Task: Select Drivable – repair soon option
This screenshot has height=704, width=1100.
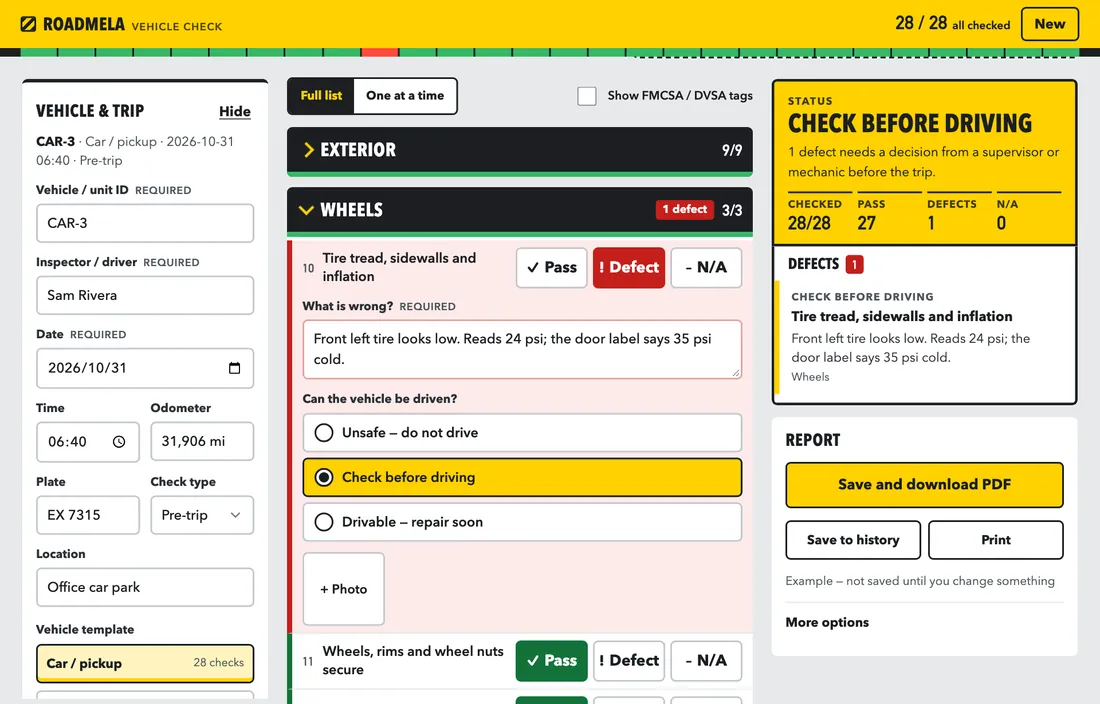Action: (522, 522)
